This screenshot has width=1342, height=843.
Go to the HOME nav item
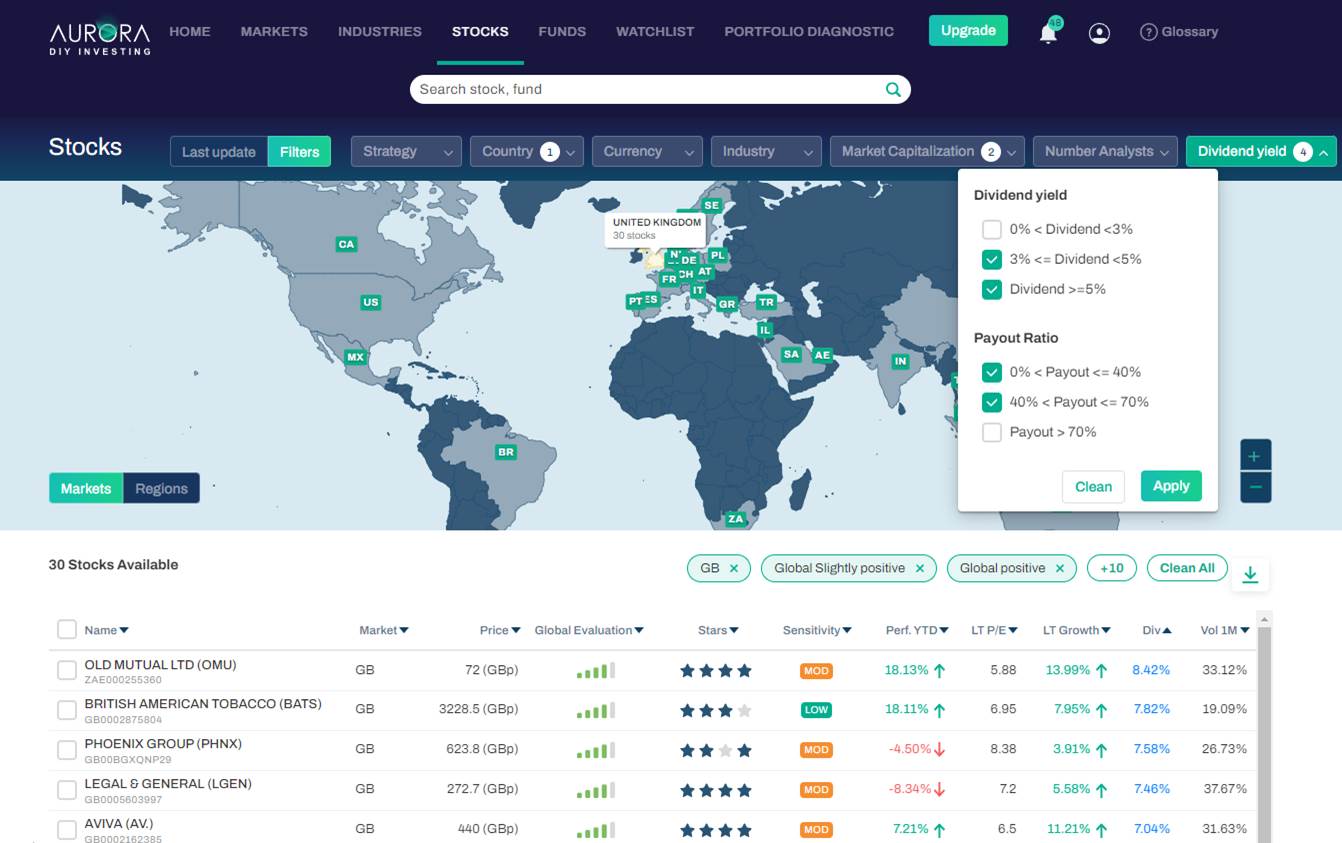[190, 32]
